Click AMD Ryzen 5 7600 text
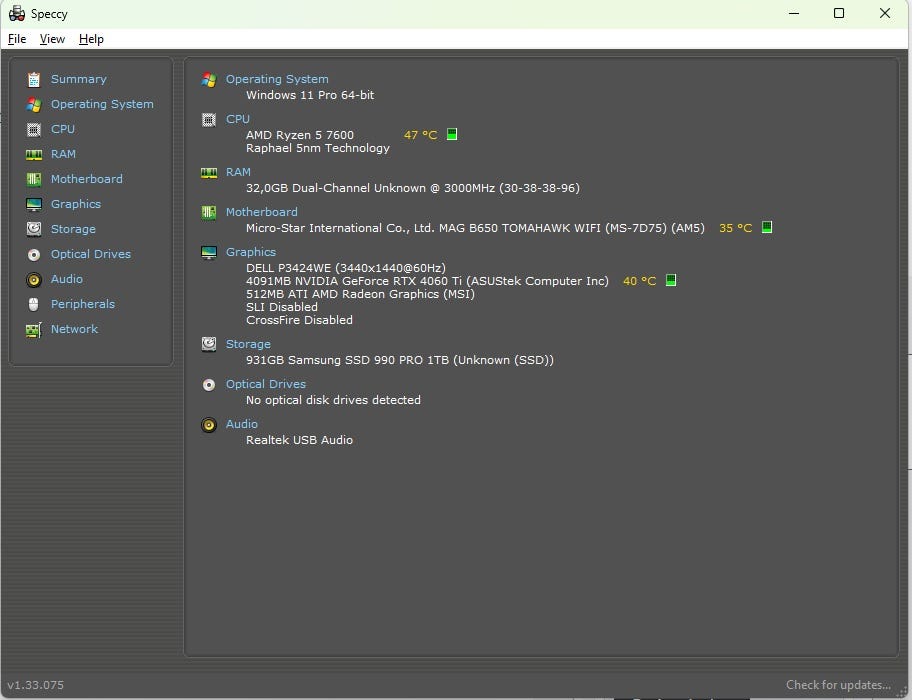This screenshot has width=912, height=700. [300, 135]
